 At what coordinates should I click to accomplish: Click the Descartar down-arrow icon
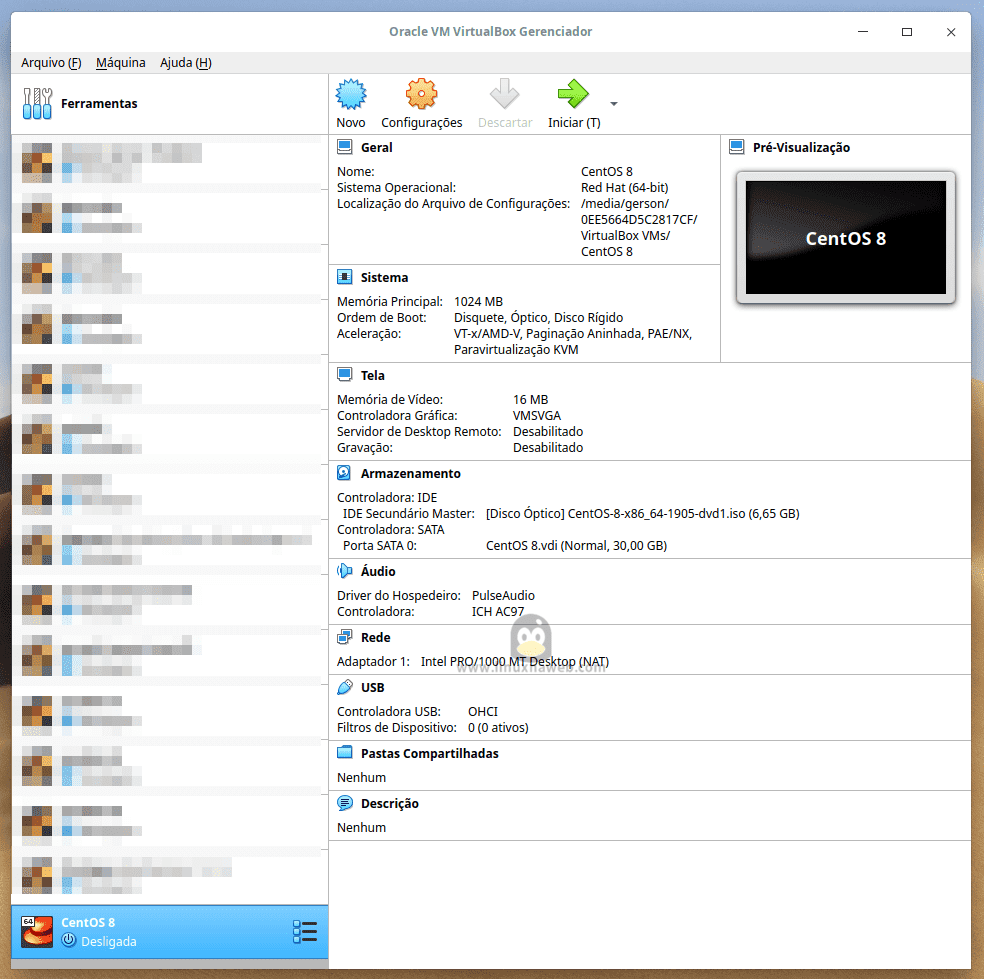pyautogui.click(x=505, y=95)
